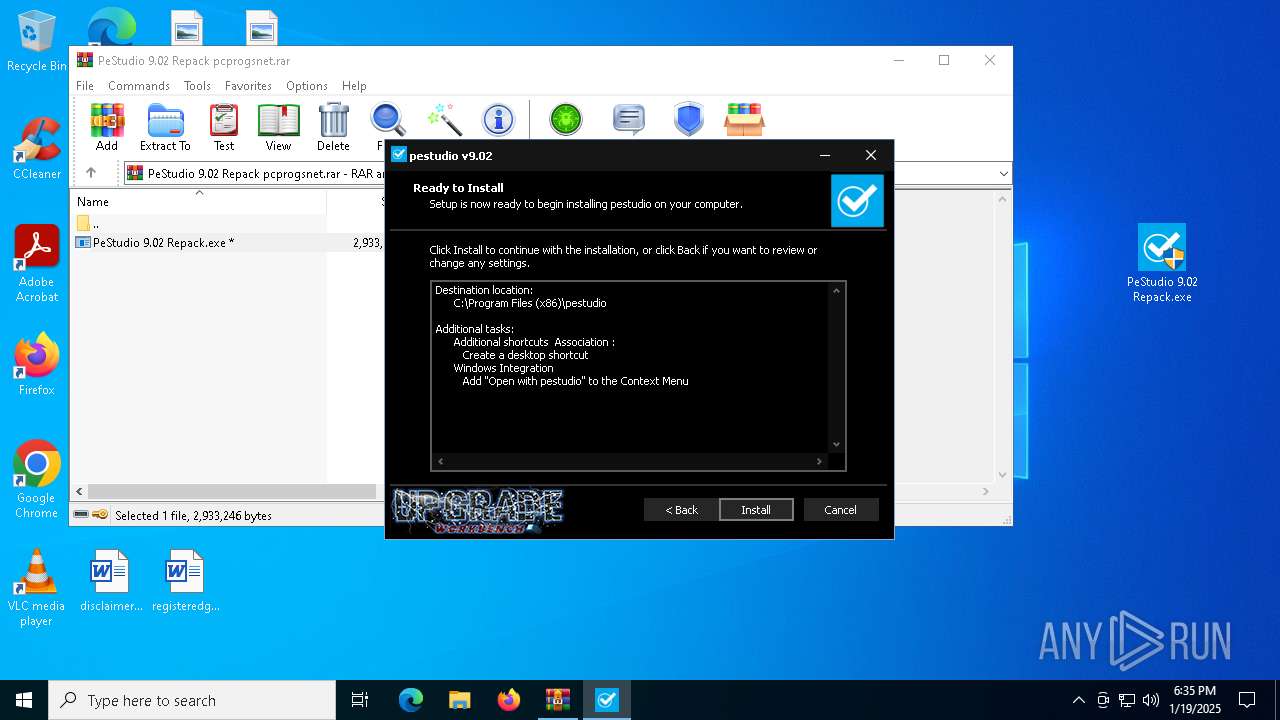Open the Favorites menu in WinRAR
The width and height of the screenshot is (1280, 720).
[x=248, y=86]
